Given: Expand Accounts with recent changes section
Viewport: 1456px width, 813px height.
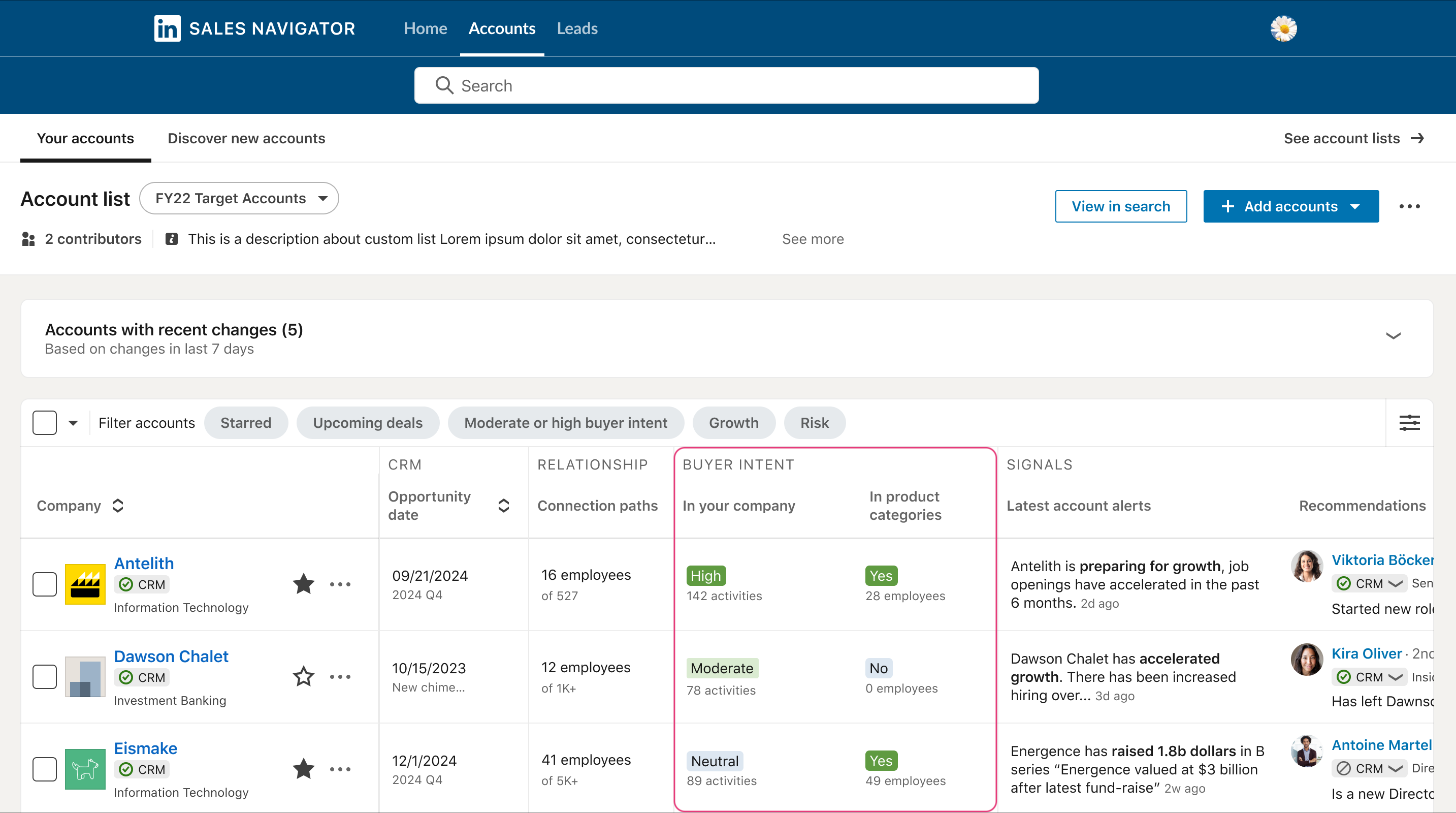Looking at the screenshot, I should [x=1393, y=336].
